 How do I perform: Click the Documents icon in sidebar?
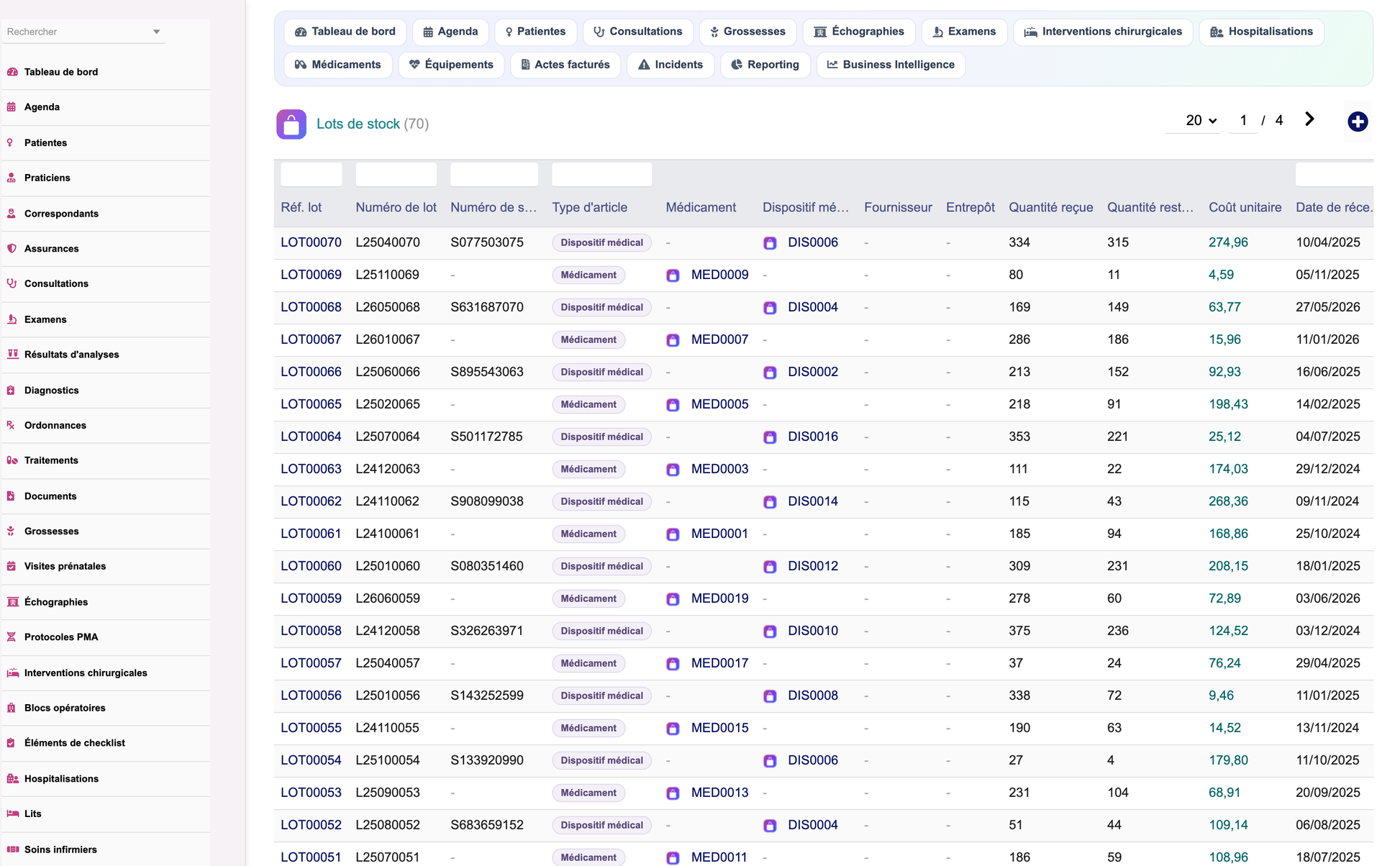point(11,496)
